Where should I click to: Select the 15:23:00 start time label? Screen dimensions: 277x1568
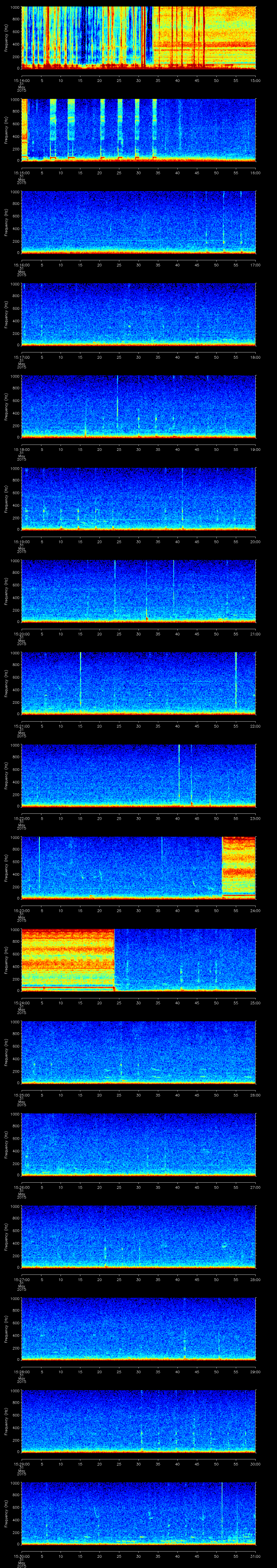21,910
